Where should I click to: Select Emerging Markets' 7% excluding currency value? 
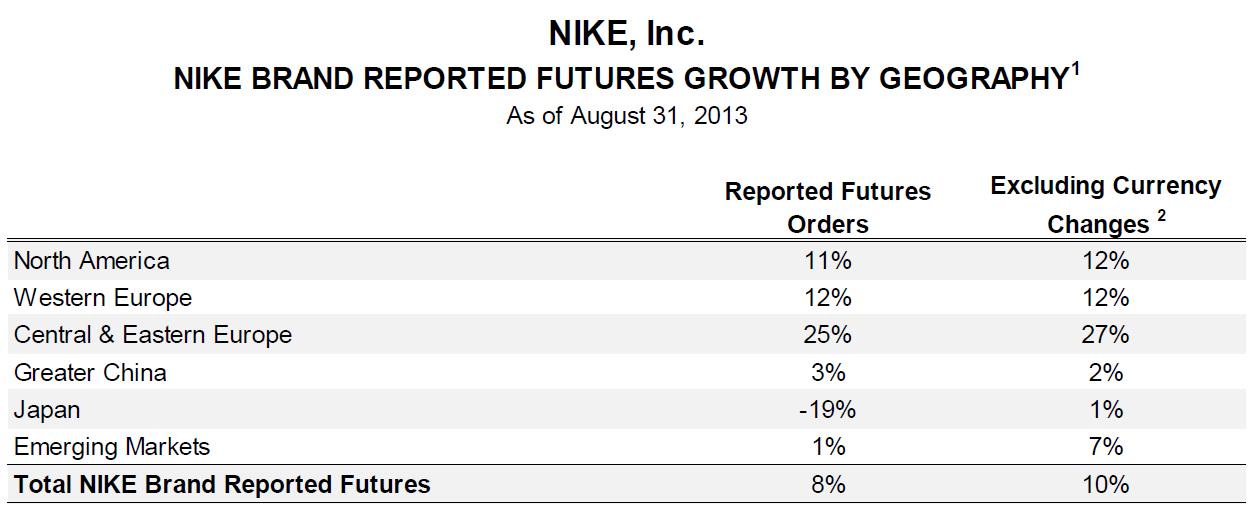click(x=1105, y=447)
